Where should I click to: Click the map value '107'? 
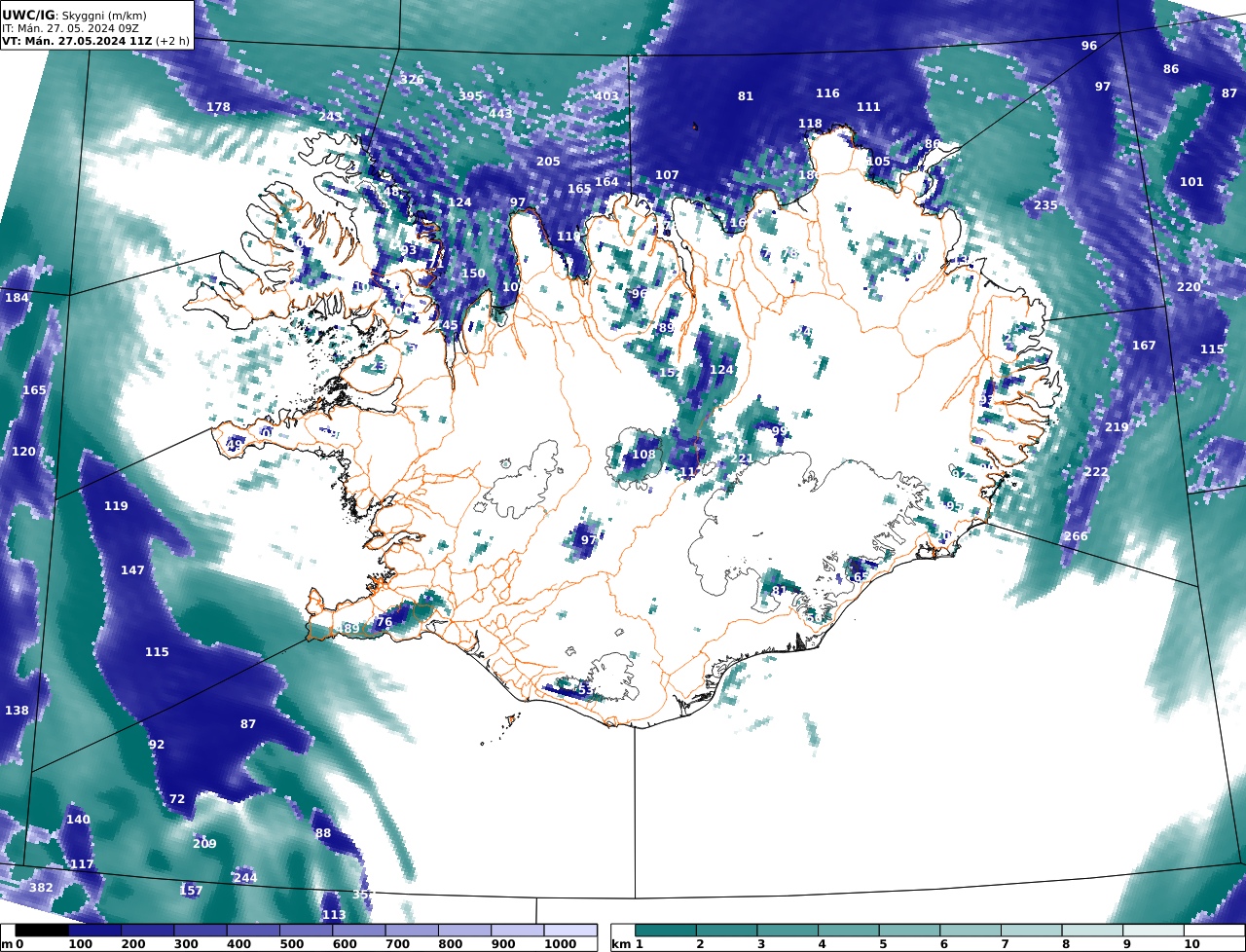coord(667,175)
